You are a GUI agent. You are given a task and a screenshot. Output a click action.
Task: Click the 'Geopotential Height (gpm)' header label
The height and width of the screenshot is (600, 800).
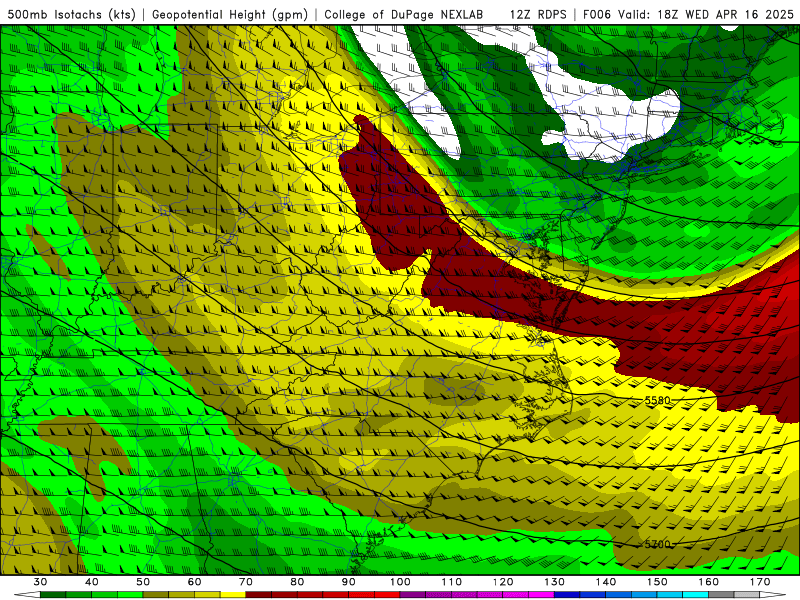tap(230, 14)
